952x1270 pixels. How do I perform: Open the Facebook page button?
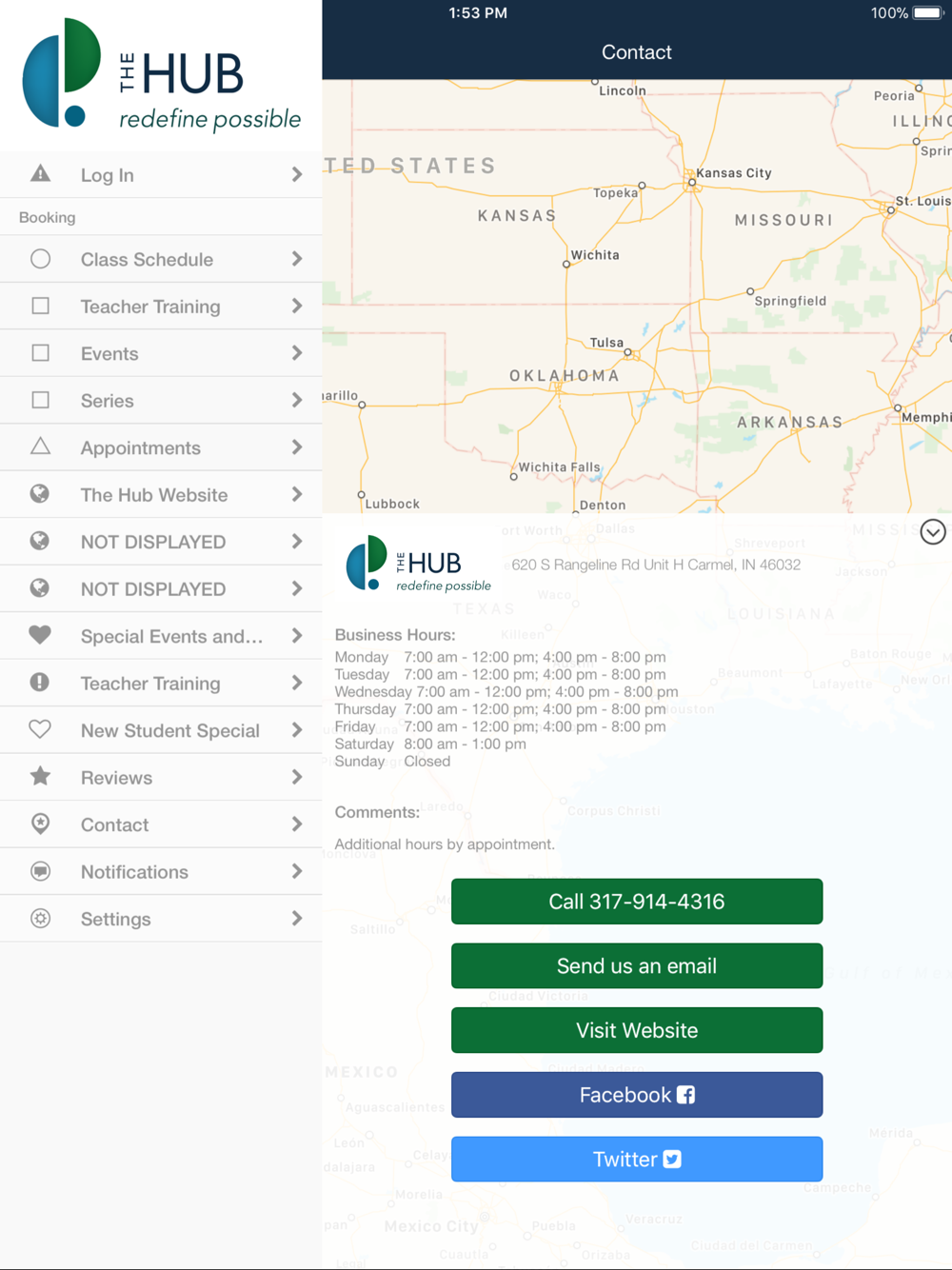(x=637, y=1095)
